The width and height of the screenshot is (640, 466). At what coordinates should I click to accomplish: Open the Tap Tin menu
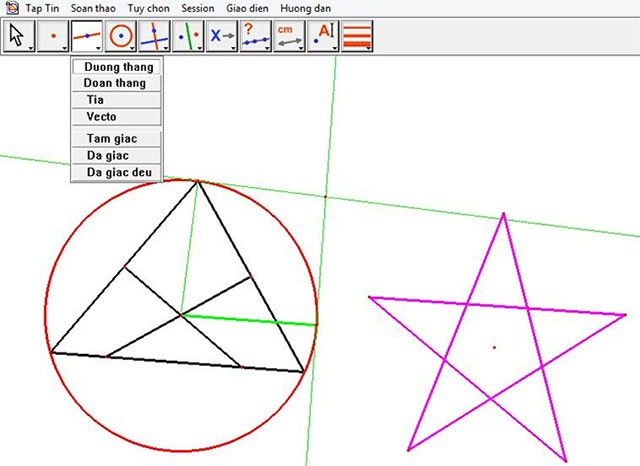coord(40,8)
